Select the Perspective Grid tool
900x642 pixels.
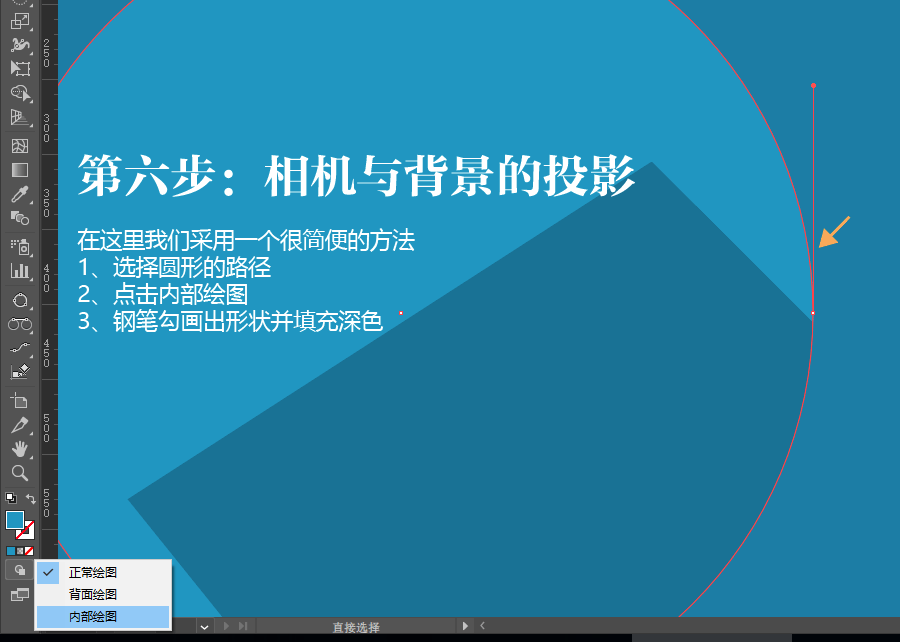(20, 117)
